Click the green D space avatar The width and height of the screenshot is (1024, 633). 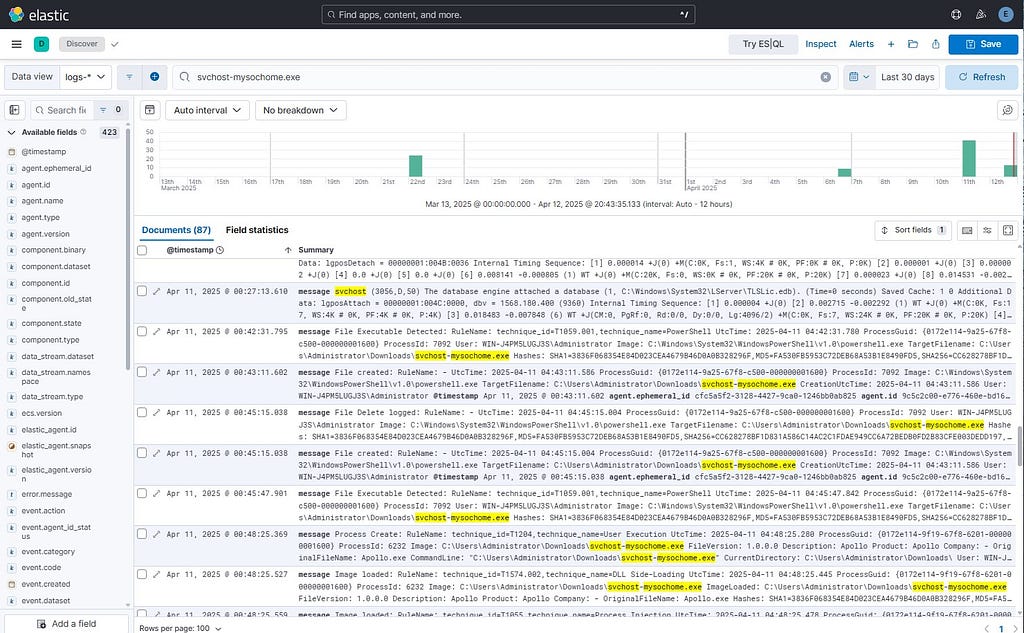coord(41,44)
